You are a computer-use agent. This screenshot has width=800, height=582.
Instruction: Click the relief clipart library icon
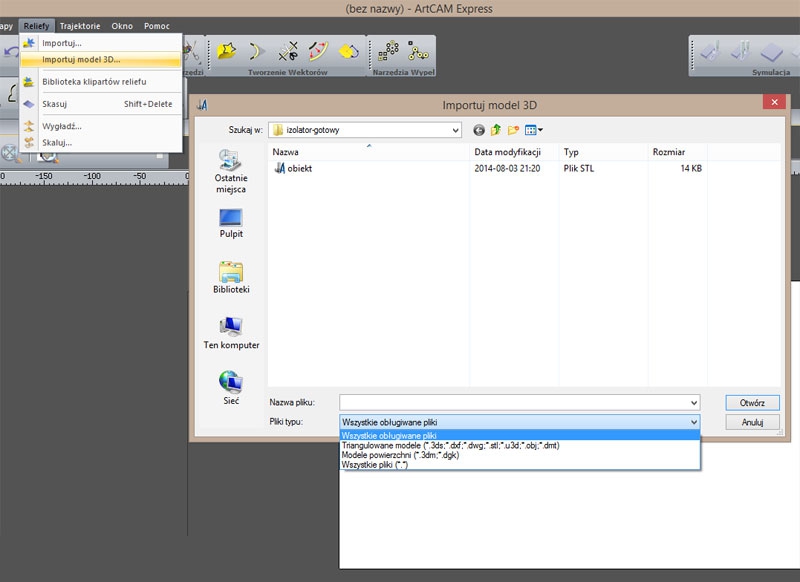[29, 82]
